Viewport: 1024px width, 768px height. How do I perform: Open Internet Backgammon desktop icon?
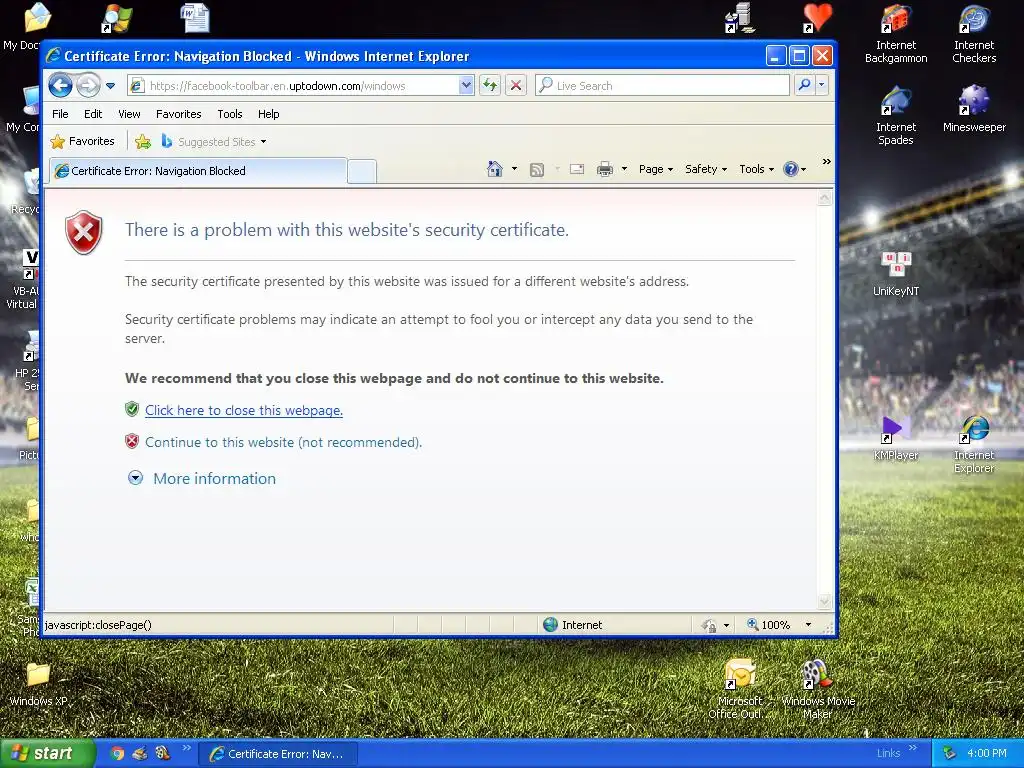click(896, 34)
